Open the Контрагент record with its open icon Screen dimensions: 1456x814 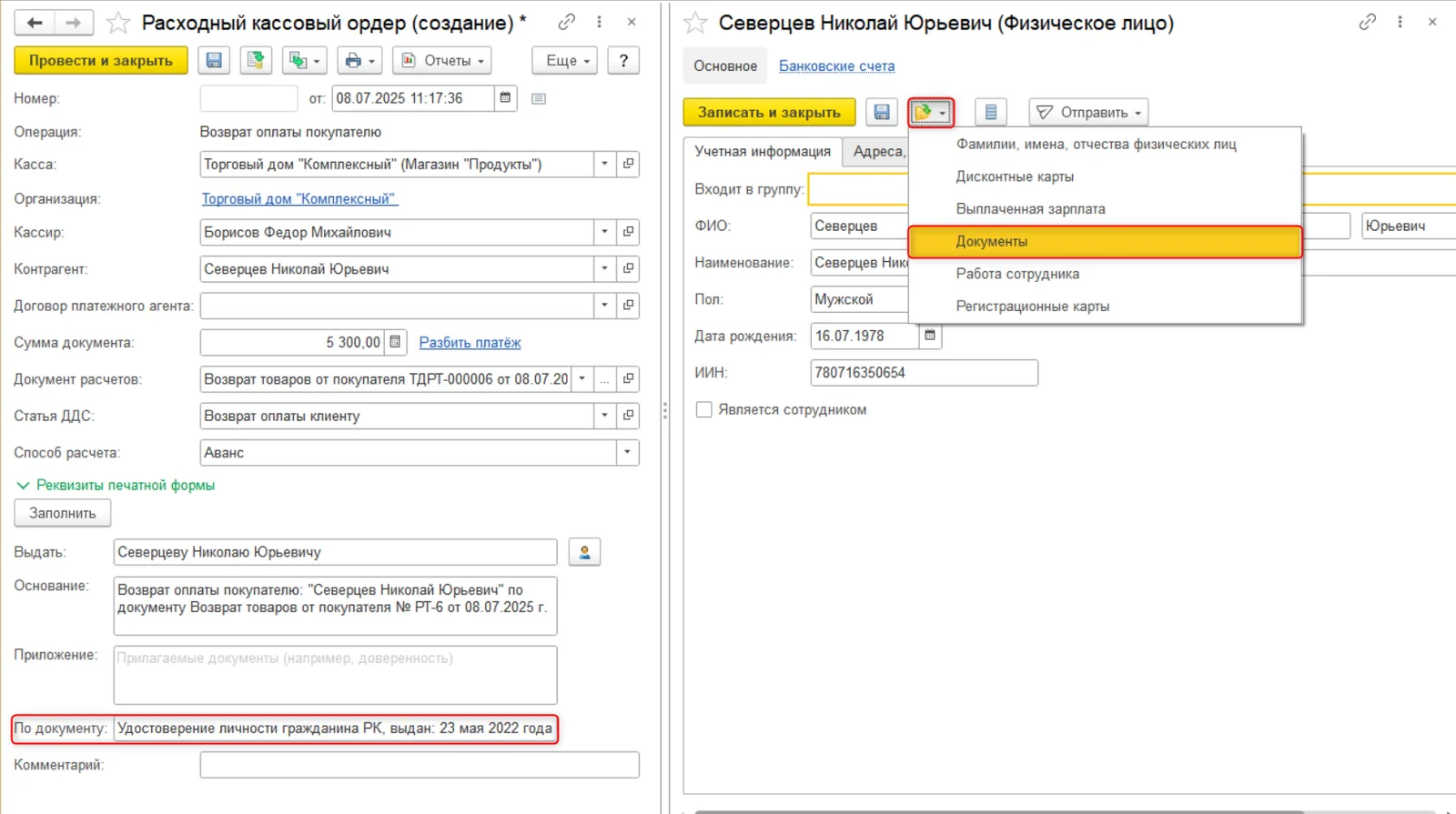(628, 269)
